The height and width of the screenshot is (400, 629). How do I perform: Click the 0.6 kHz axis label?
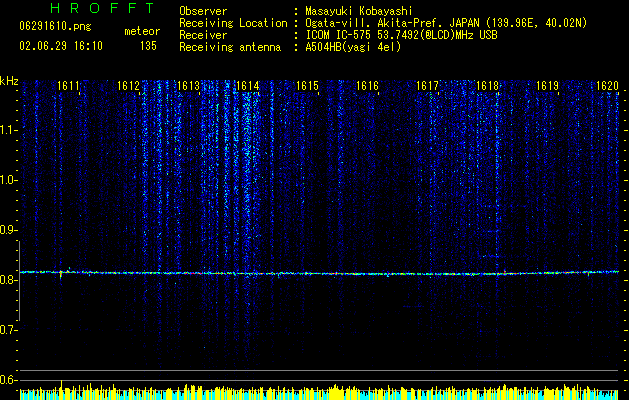point(9,380)
